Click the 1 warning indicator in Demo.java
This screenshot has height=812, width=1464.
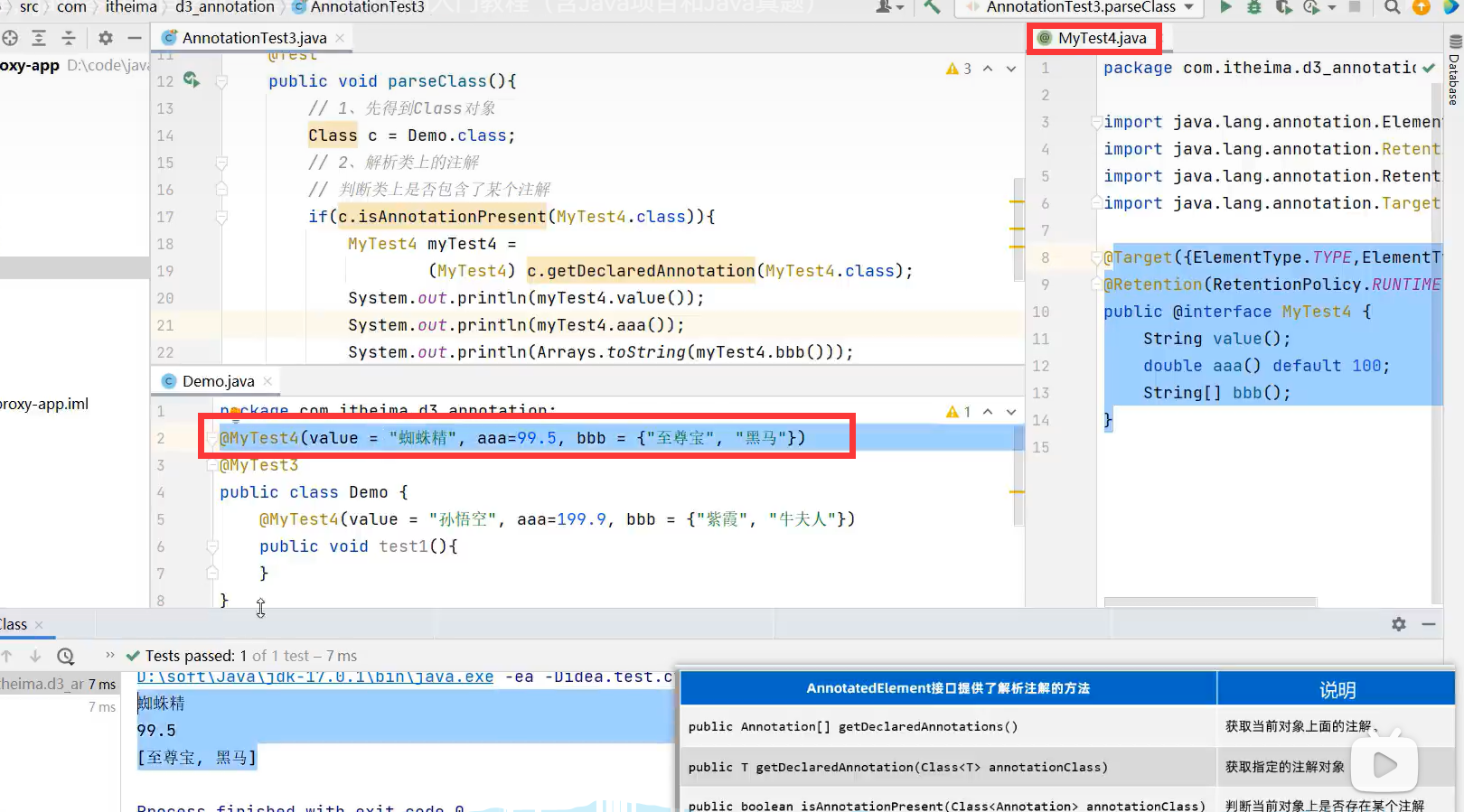point(959,412)
